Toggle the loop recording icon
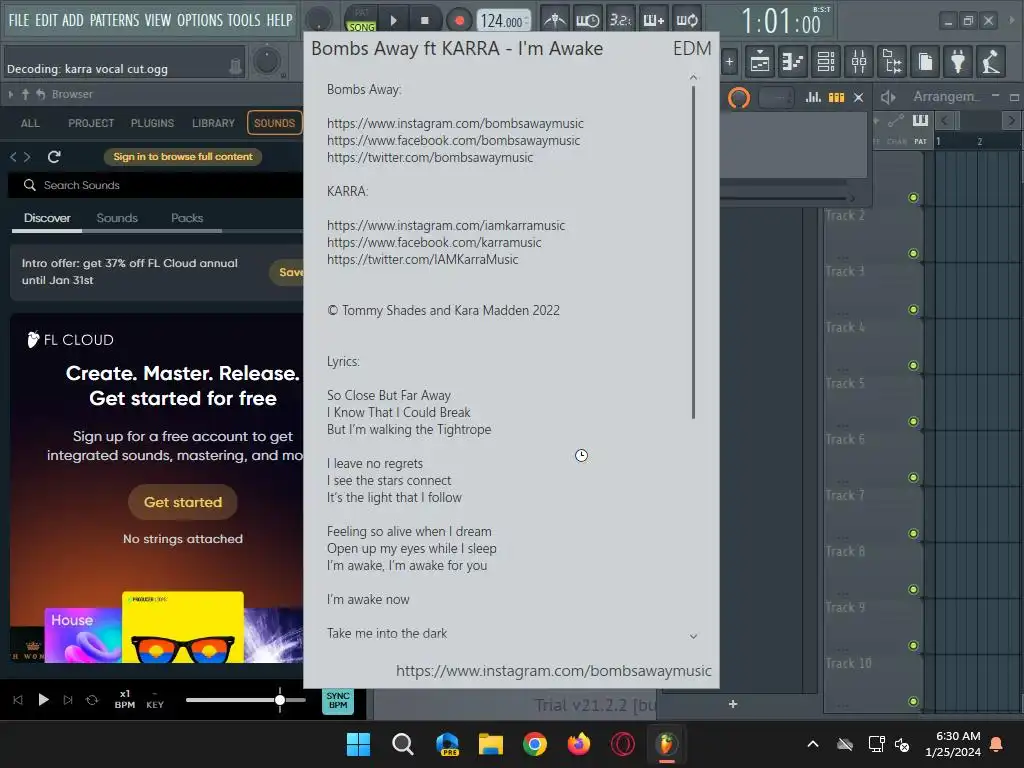The image size is (1024, 768). 686,20
